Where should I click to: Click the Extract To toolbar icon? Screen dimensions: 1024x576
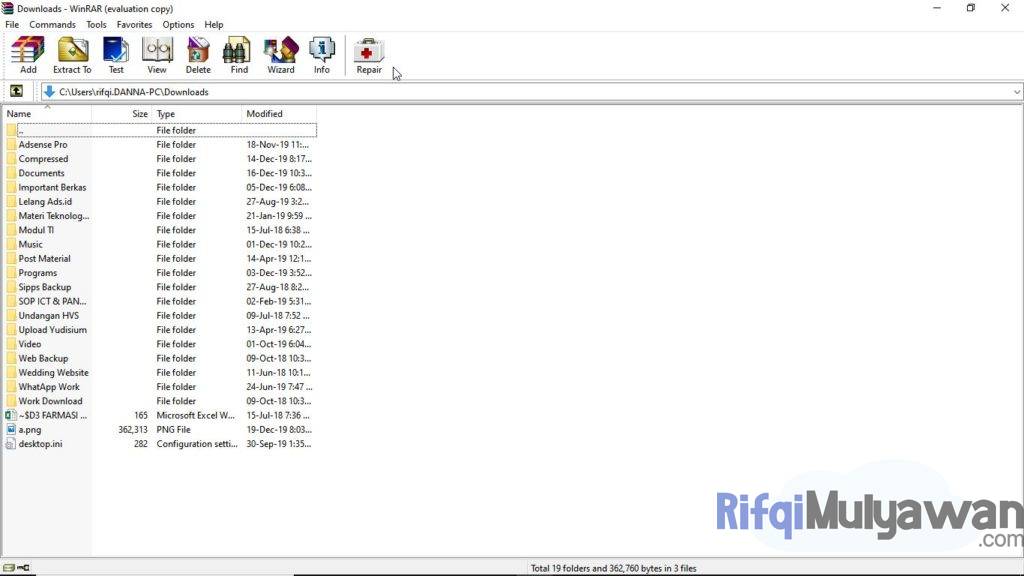(72, 55)
